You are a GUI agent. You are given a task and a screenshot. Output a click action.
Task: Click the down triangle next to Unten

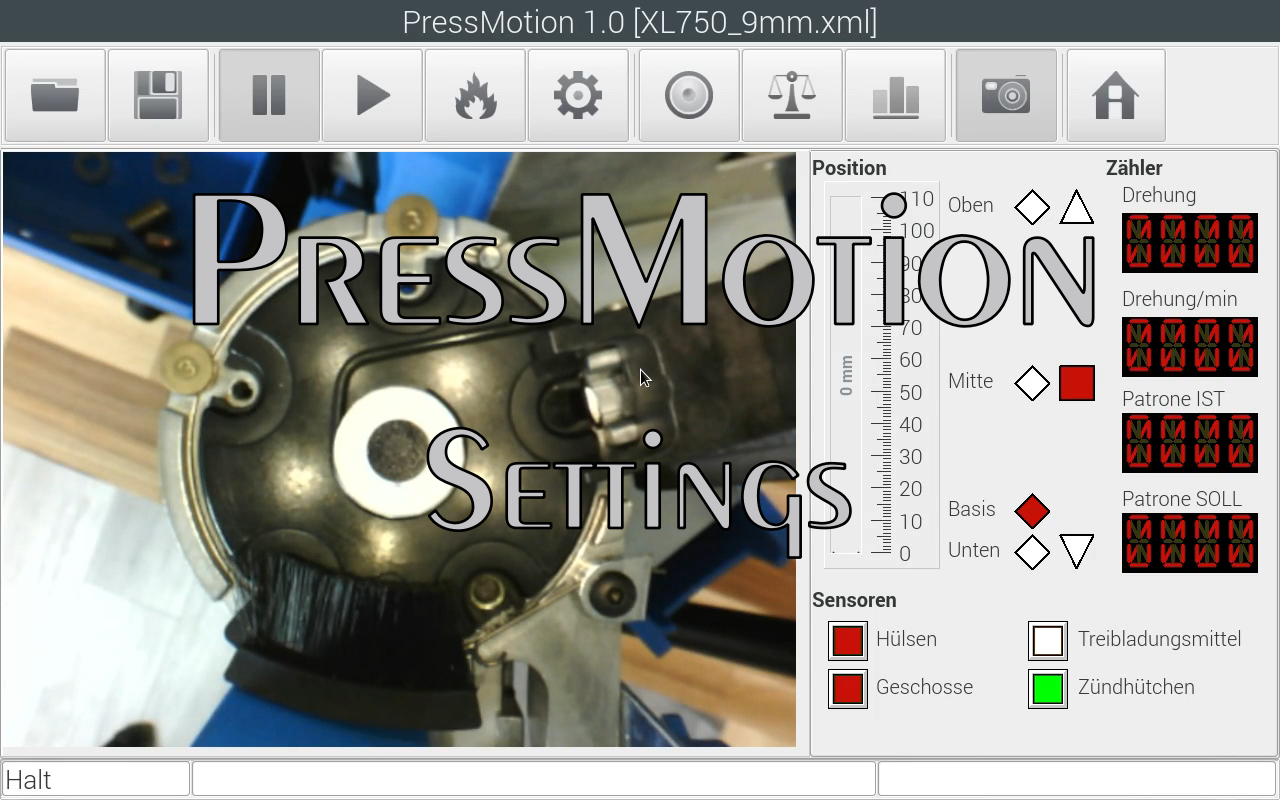pos(1076,551)
